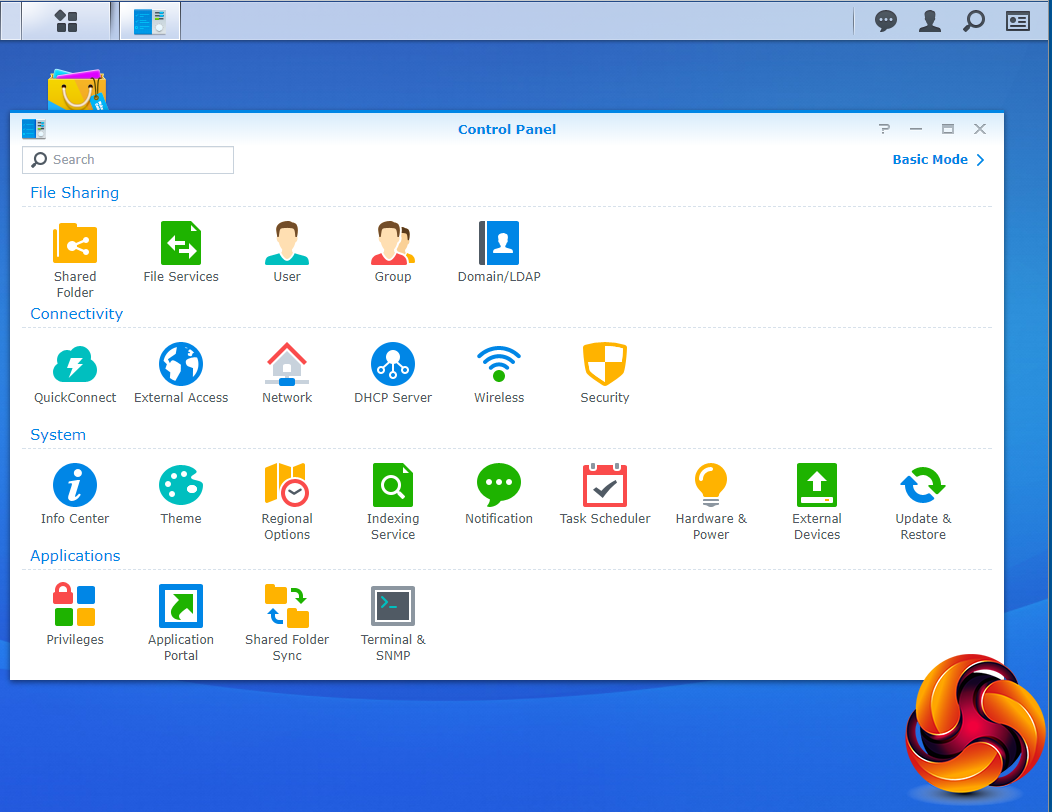Open Task Scheduler
The height and width of the screenshot is (812, 1052).
(x=604, y=485)
